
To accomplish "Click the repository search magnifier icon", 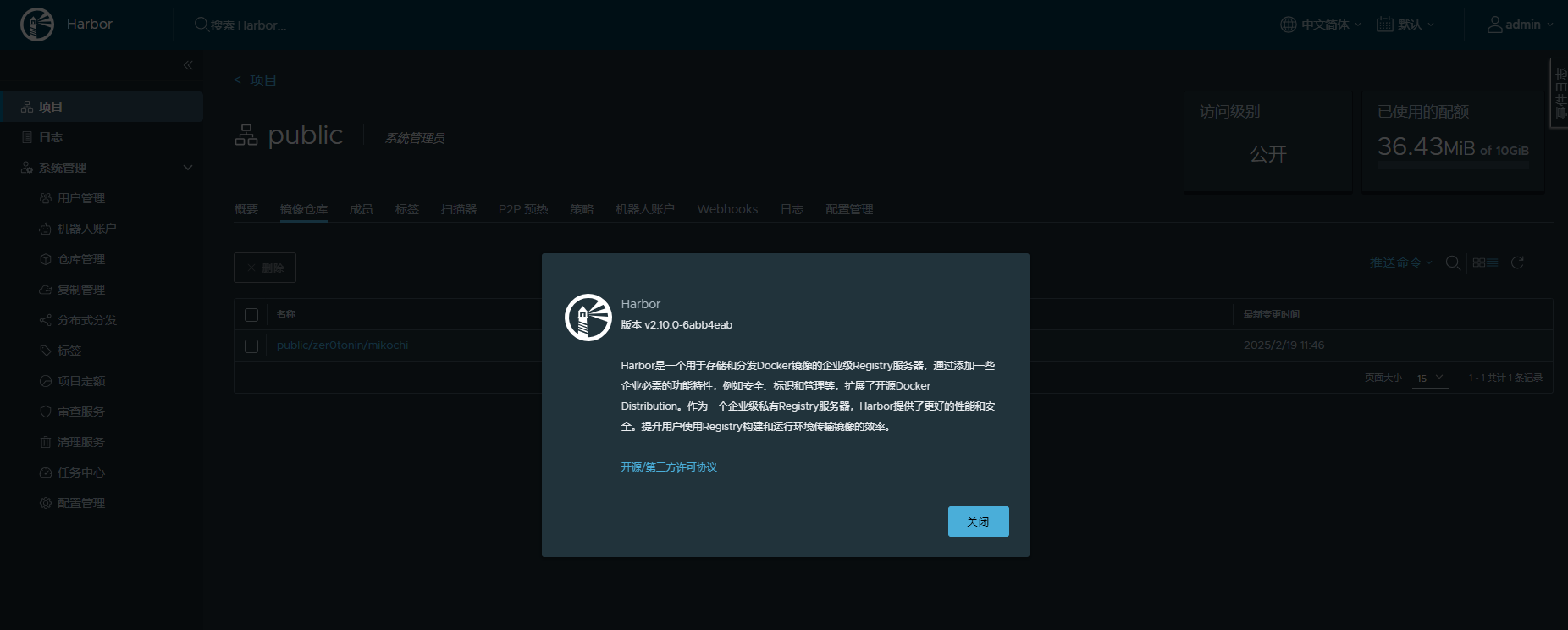I will (x=1453, y=263).
